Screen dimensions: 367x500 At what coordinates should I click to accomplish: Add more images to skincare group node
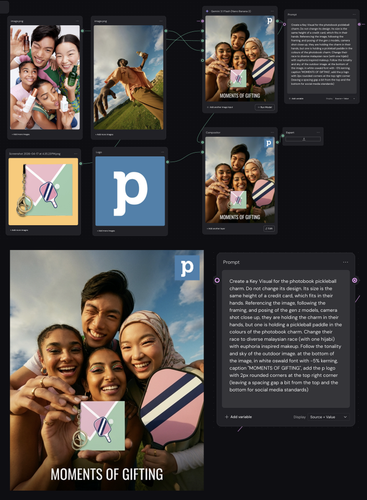click(x=21, y=134)
